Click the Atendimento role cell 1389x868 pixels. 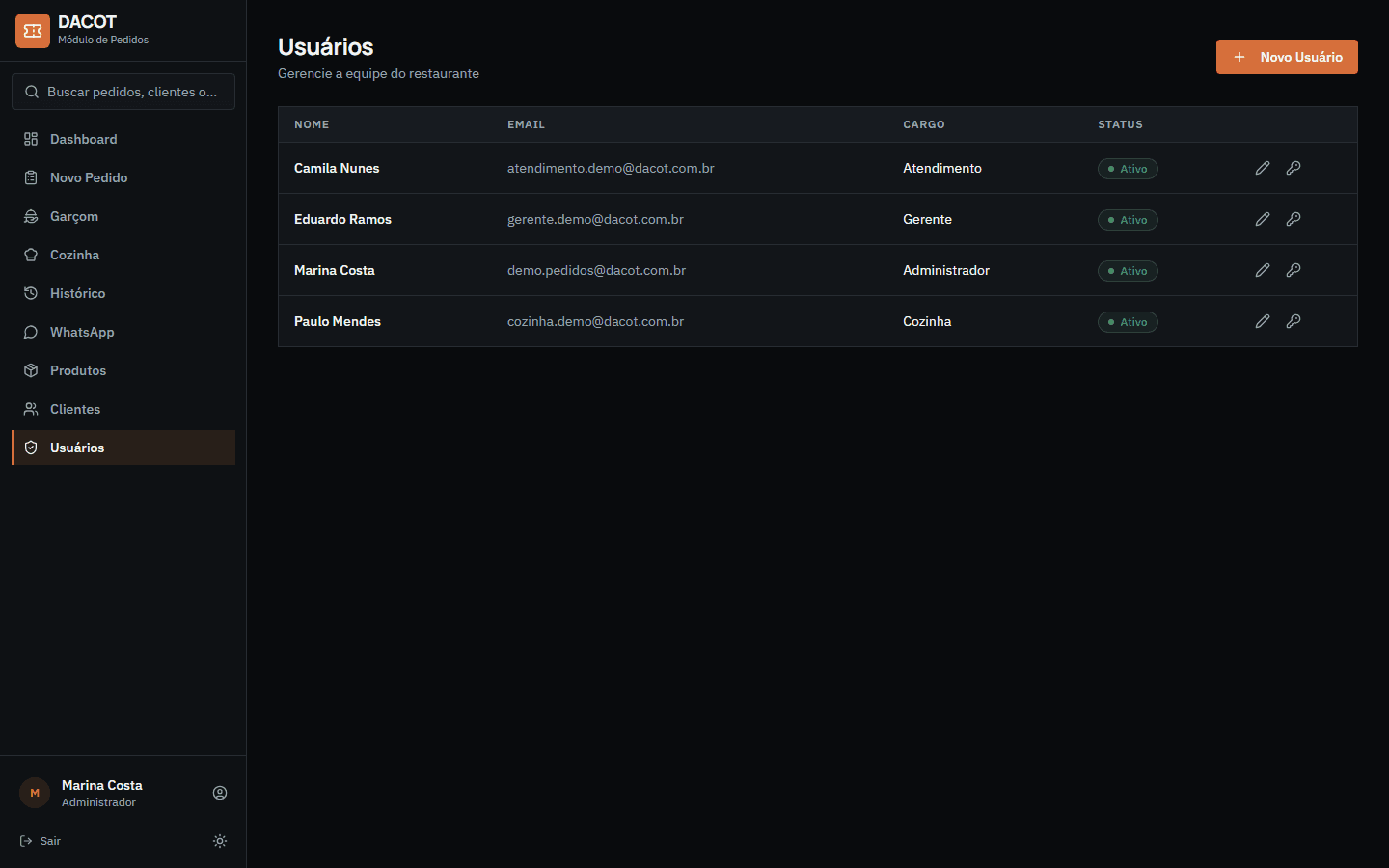pyautogui.click(x=942, y=168)
